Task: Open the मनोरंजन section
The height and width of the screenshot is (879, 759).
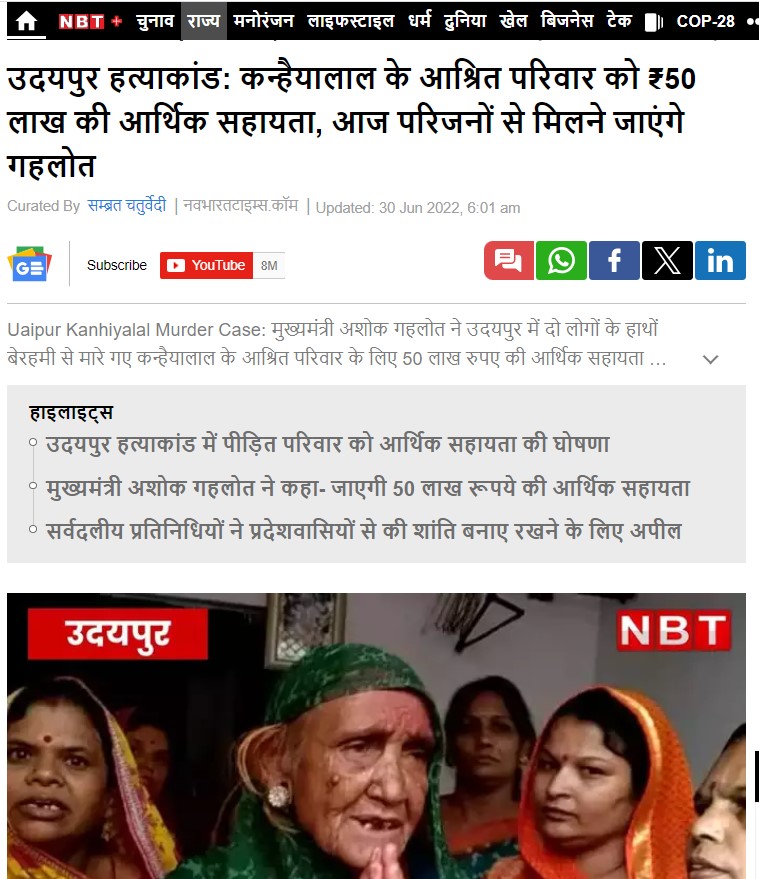Action: click(263, 21)
